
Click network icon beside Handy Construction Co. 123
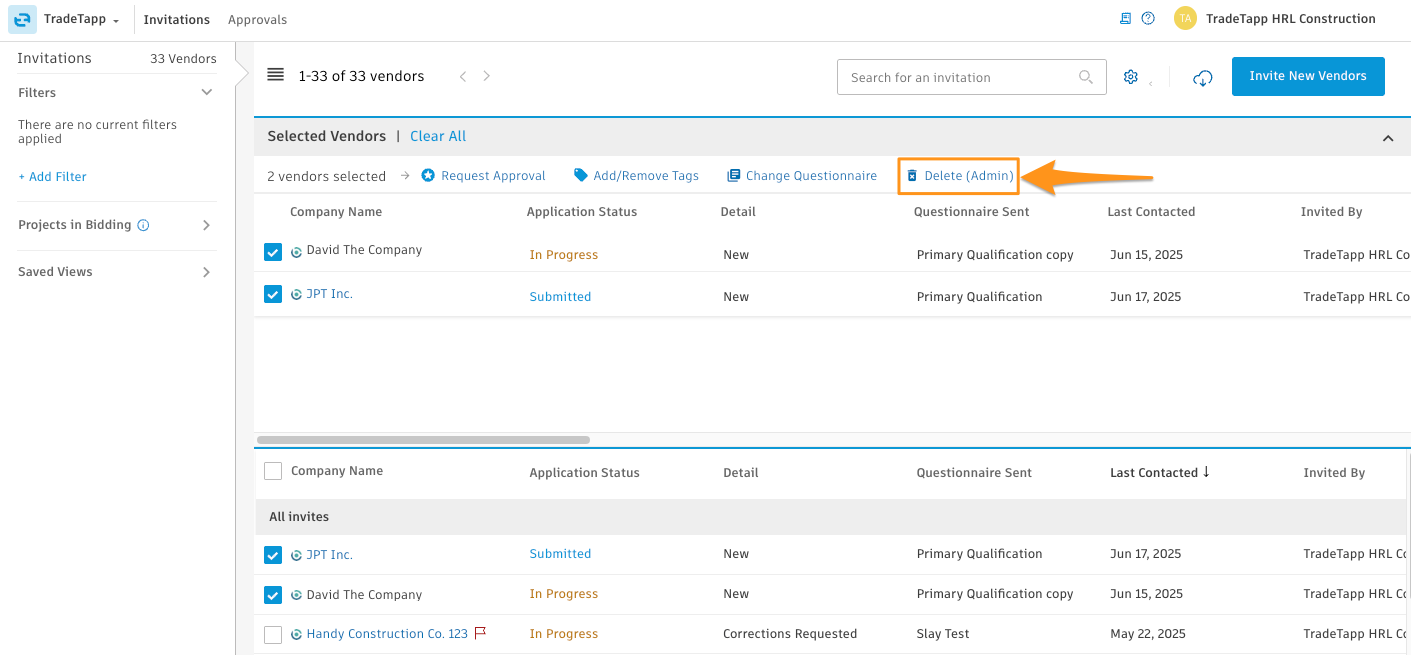296,634
